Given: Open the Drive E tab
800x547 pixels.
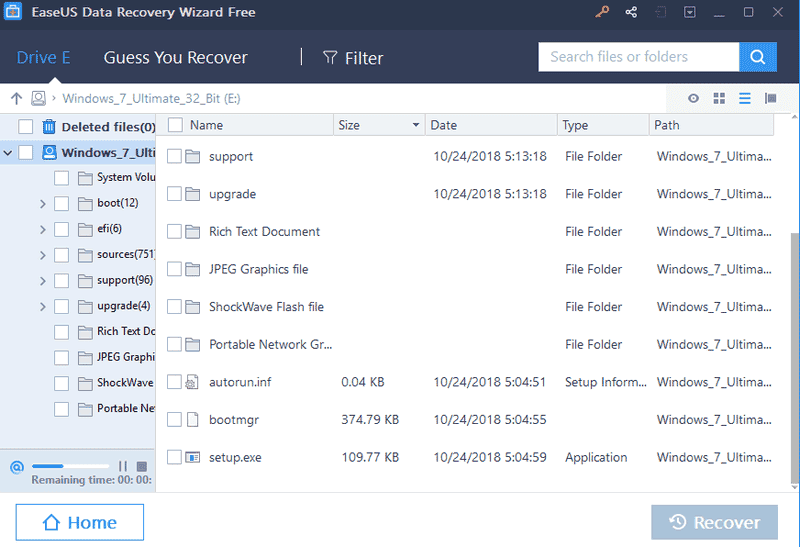Looking at the screenshot, I should pyautogui.click(x=43, y=58).
